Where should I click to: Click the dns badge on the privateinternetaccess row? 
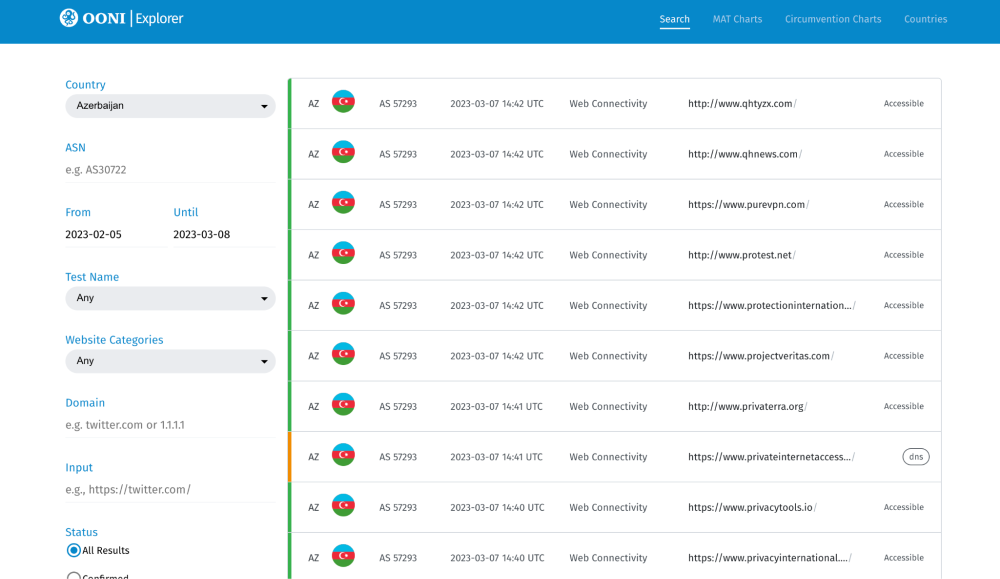(x=915, y=457)
